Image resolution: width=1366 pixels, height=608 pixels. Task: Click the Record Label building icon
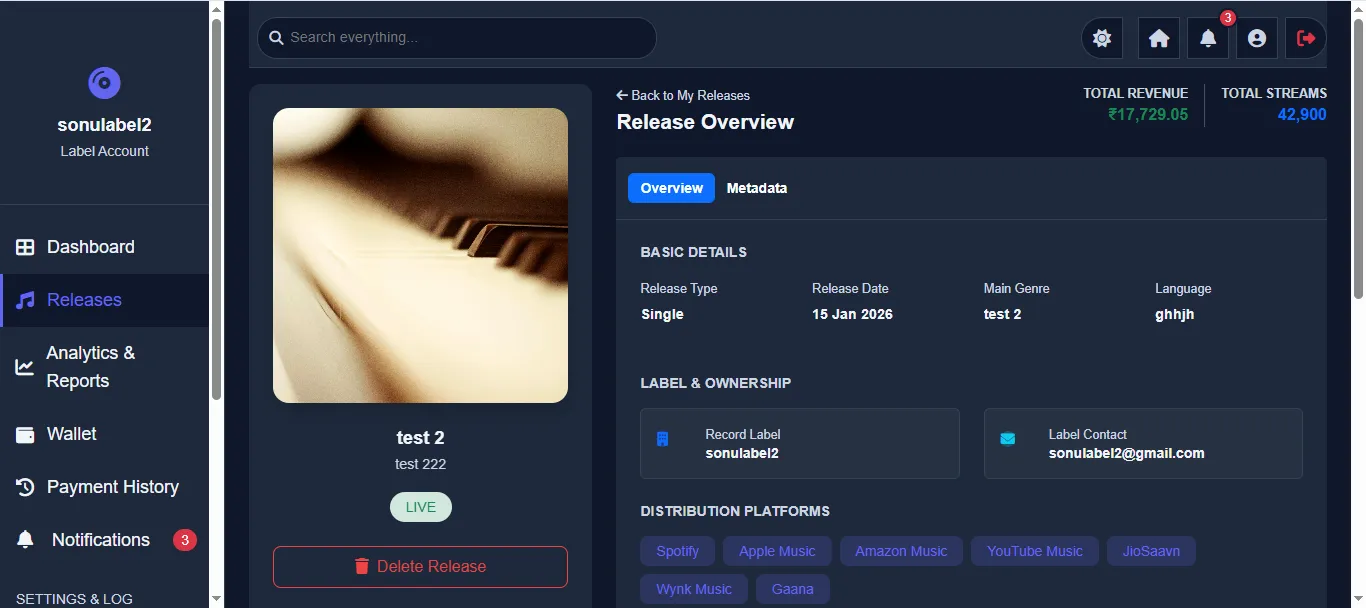tap(662, 439)
